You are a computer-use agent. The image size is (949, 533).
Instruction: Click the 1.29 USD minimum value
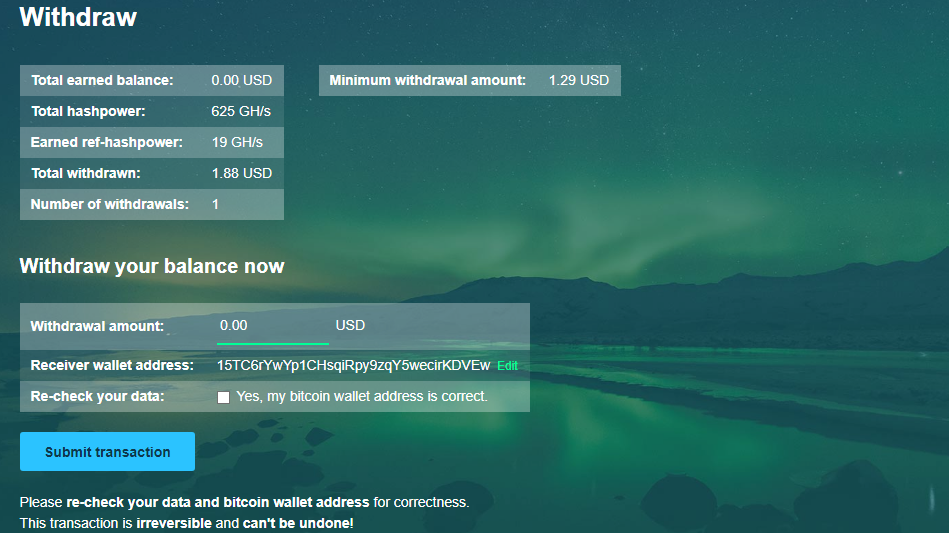(x=579, y=80)
